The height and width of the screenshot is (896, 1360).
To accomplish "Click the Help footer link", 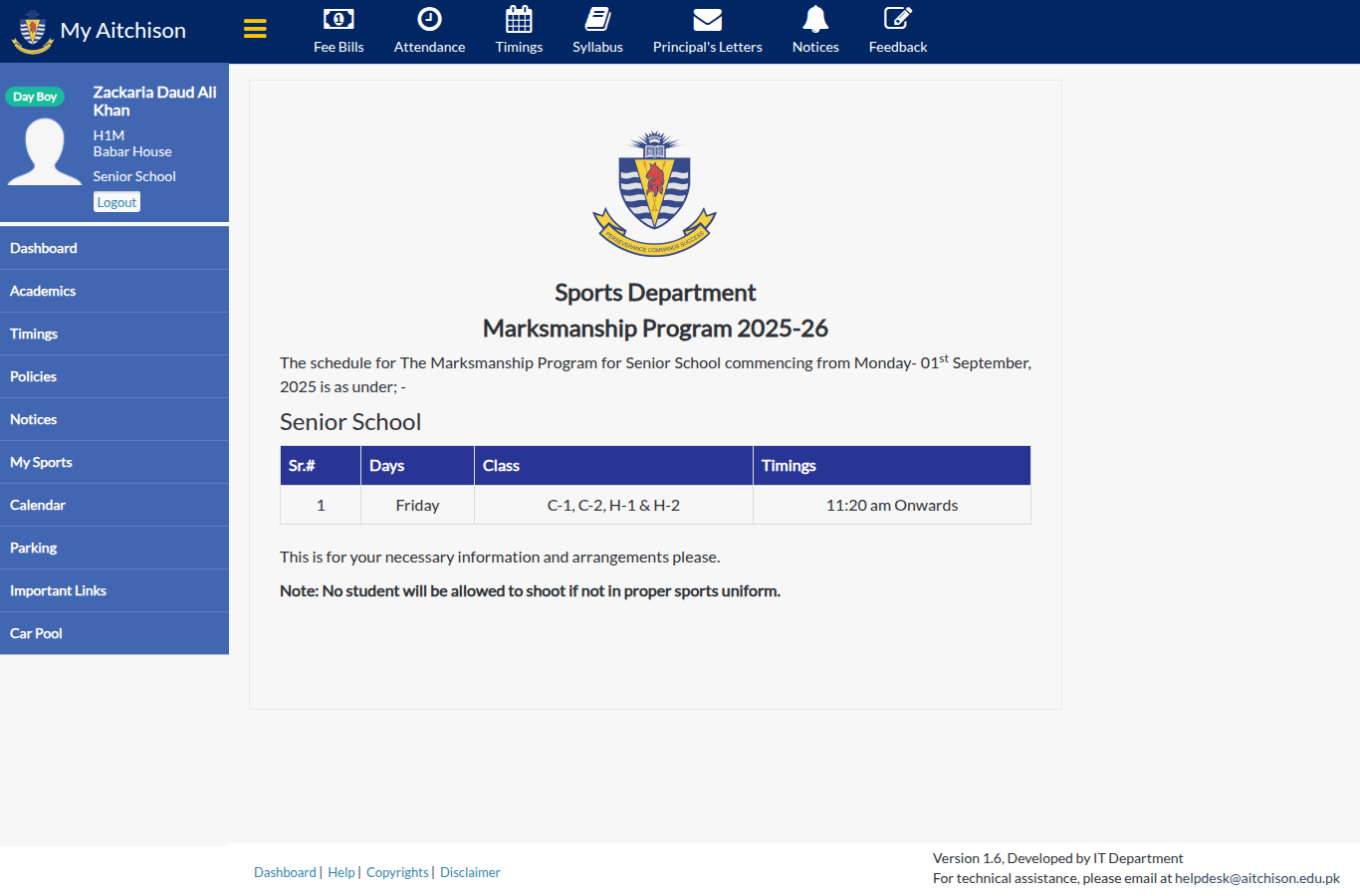I will [x=341, y=872].
